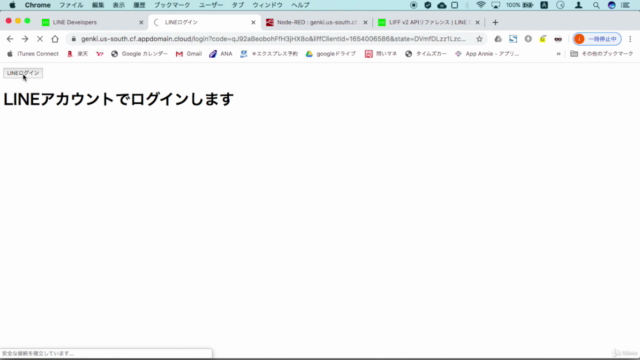Screen dimensions: 640x360
Task: Close the LINE Developers tab
Action: pos(141,22)
